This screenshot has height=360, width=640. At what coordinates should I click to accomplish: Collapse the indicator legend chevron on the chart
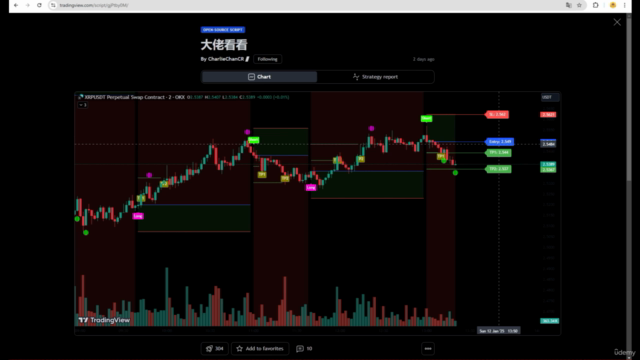[x=82, y=105]
